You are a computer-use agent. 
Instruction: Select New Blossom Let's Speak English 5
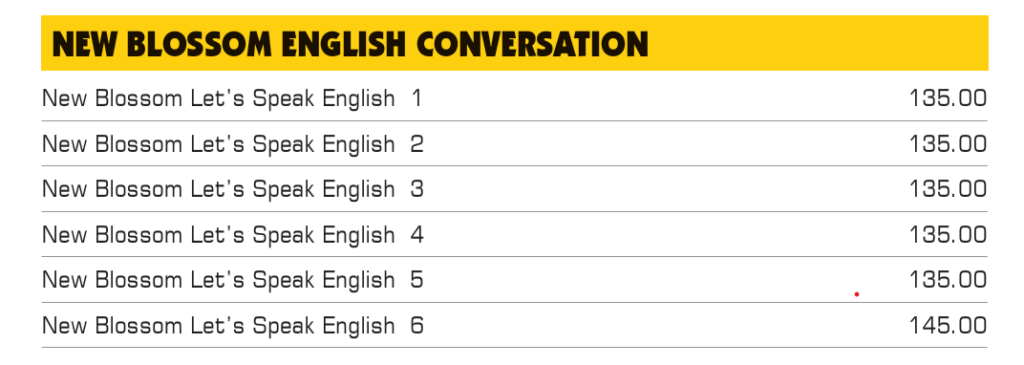click(x=232, y=280)
